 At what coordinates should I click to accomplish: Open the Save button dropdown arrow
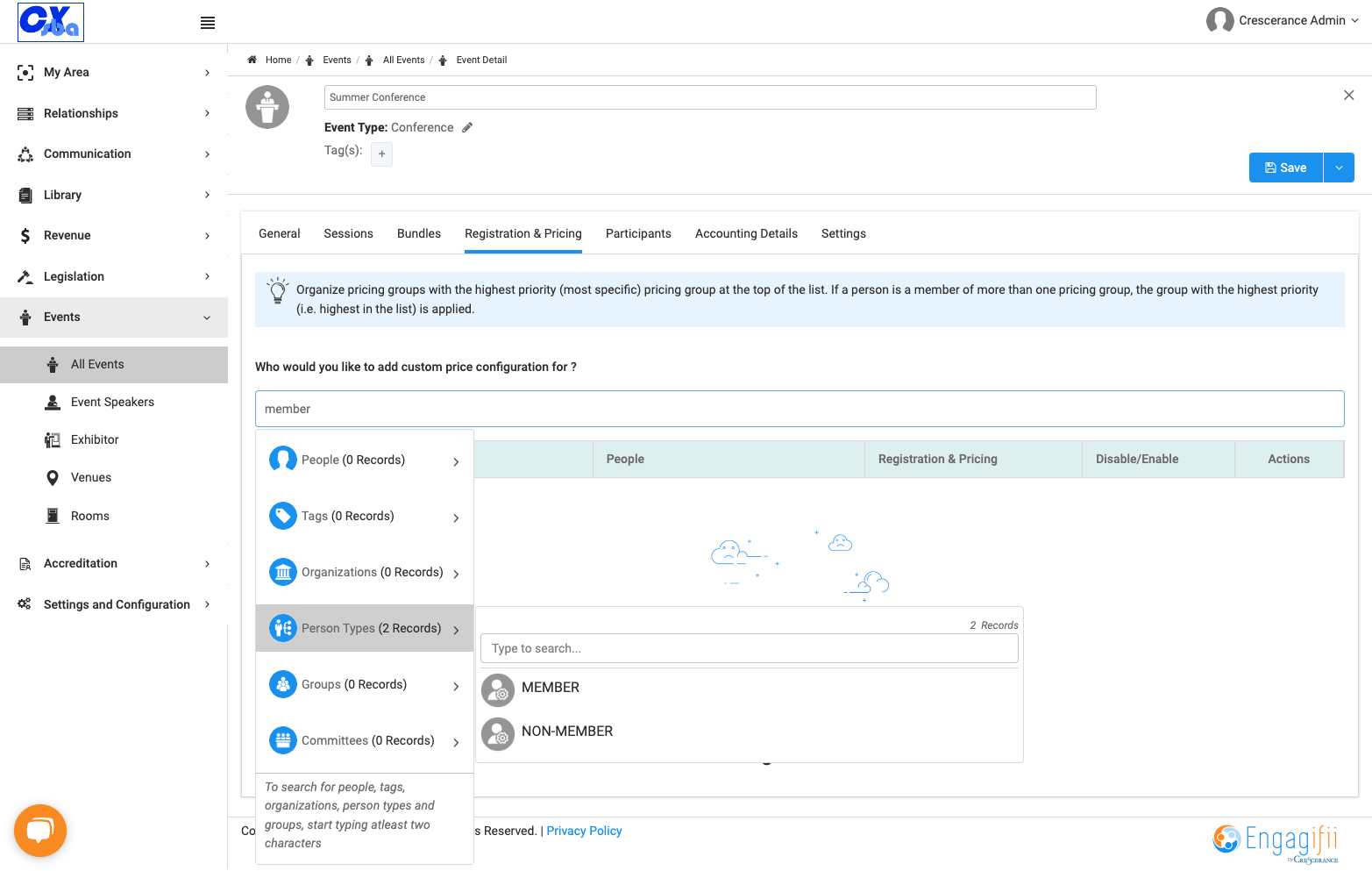click(x=1339, y=168)
